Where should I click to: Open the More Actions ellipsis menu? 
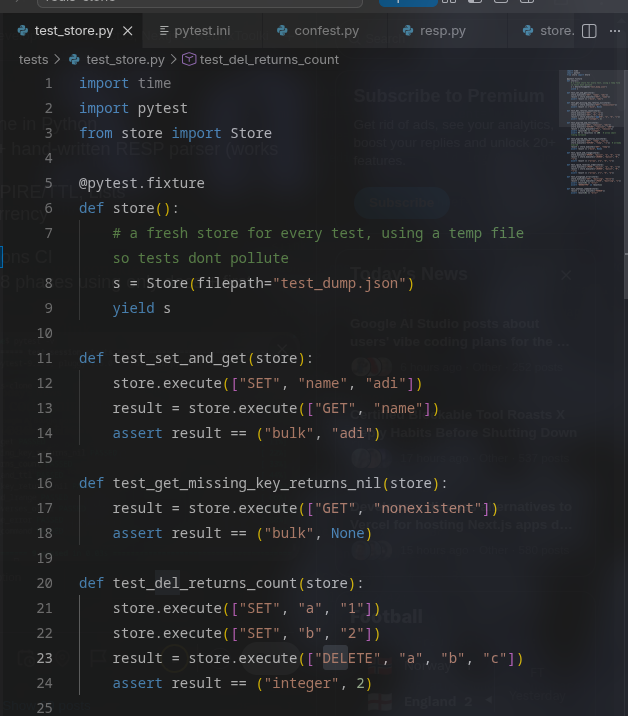tap(615, 31)
